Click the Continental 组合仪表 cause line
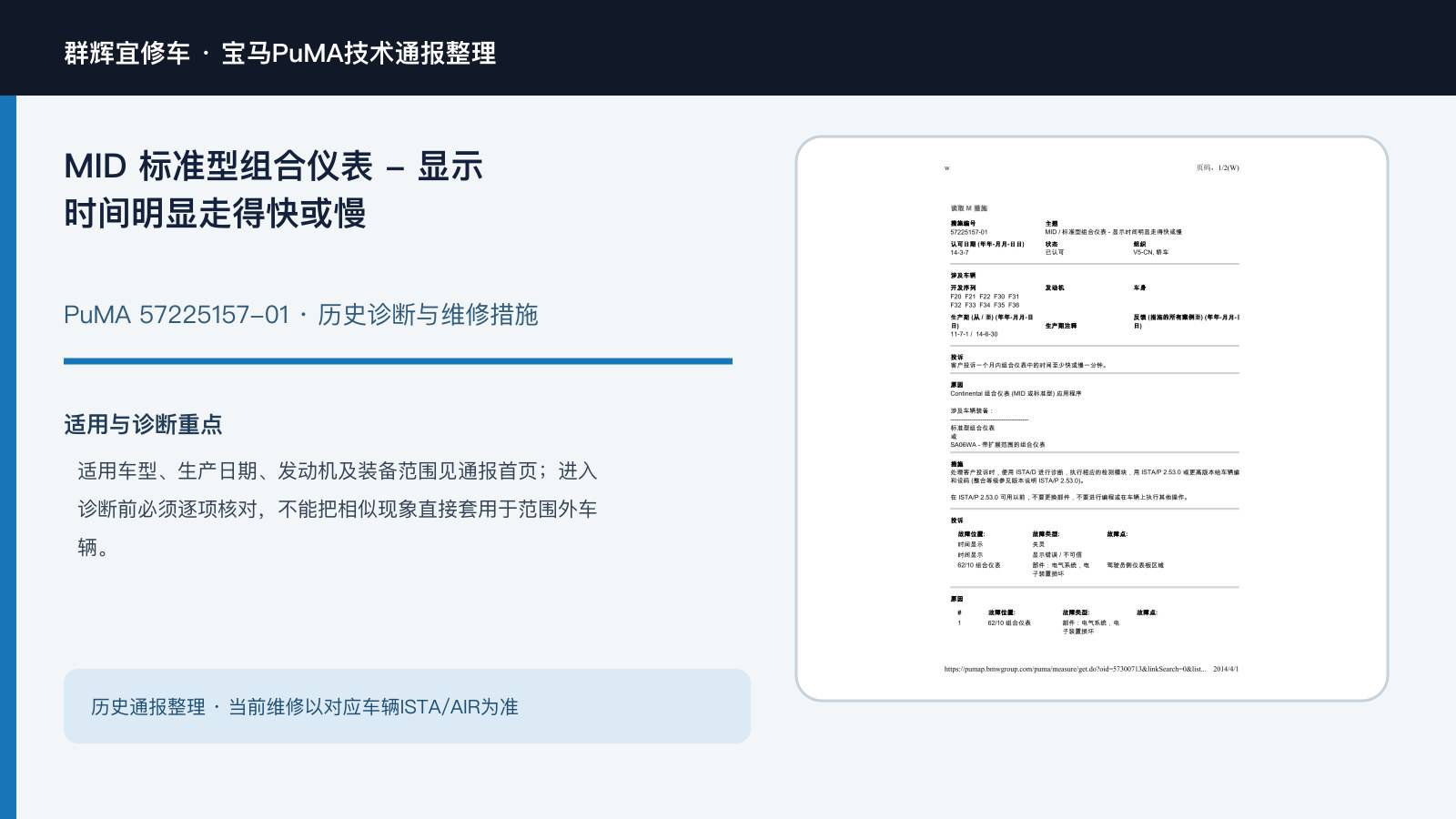 pyautogui.click(x=1016, y=394)
